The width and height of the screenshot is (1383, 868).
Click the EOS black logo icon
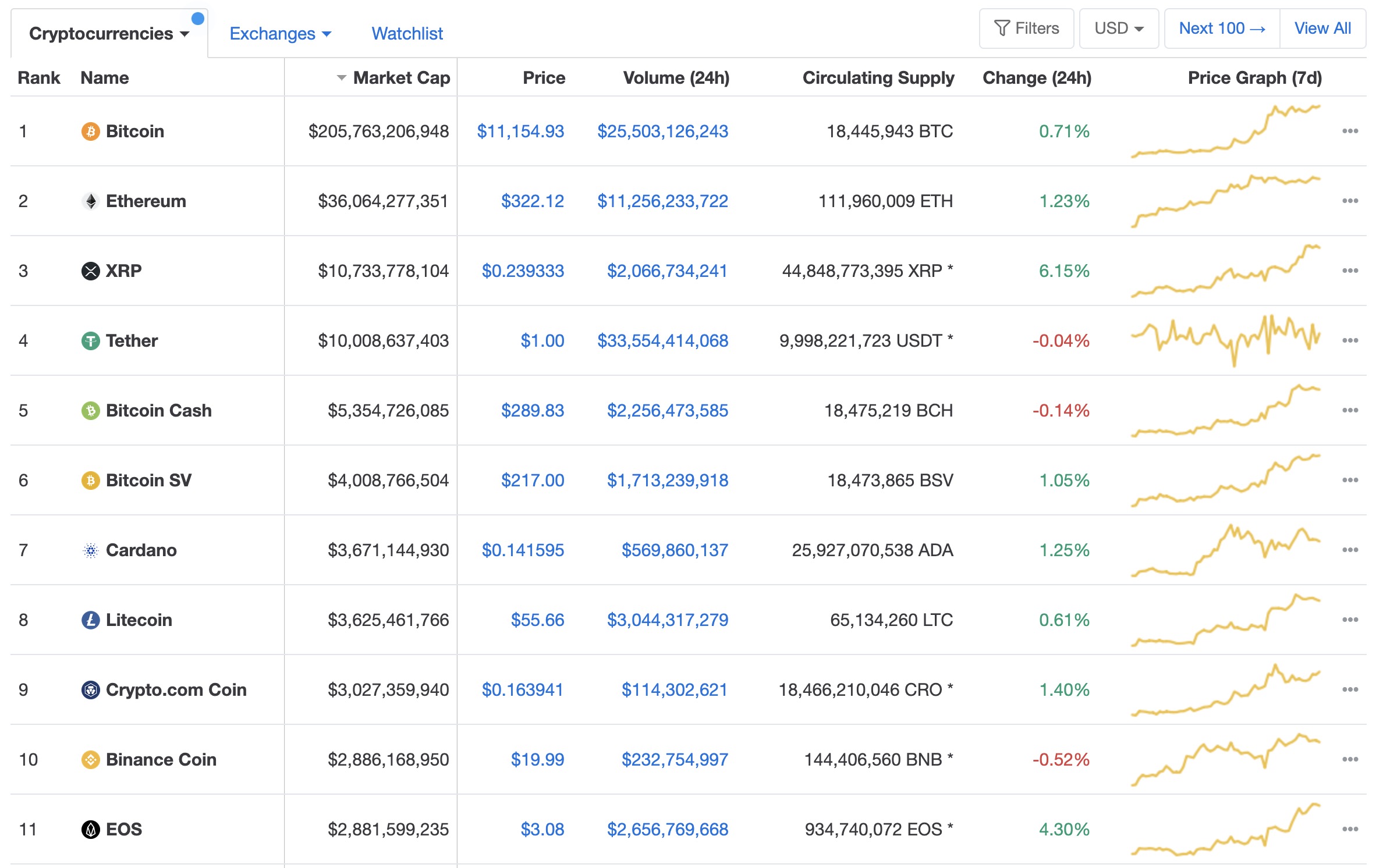(90, 830)
